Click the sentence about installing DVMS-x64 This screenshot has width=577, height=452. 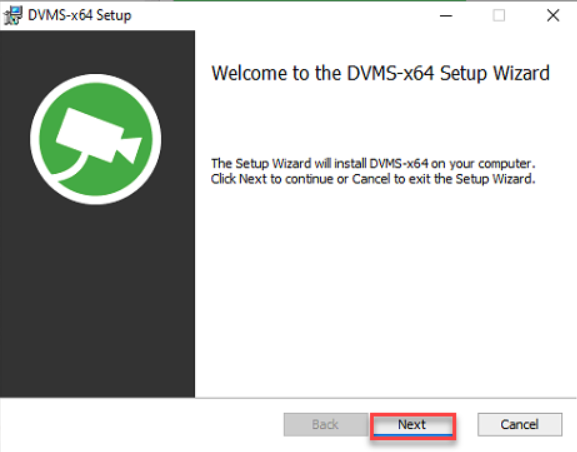coord(373,163)
